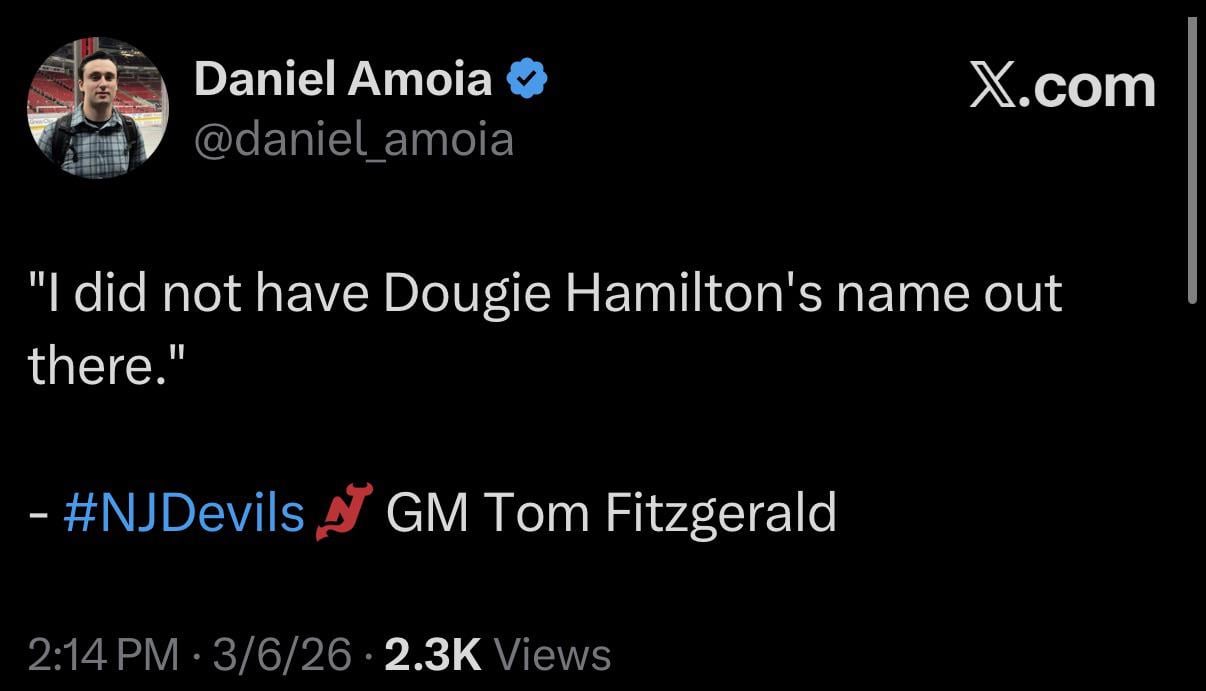The height and width of the screenshot is (691, 1206).
Task: Click "Tom Fitzgerald" in the tweet
Action: (659, 513)
